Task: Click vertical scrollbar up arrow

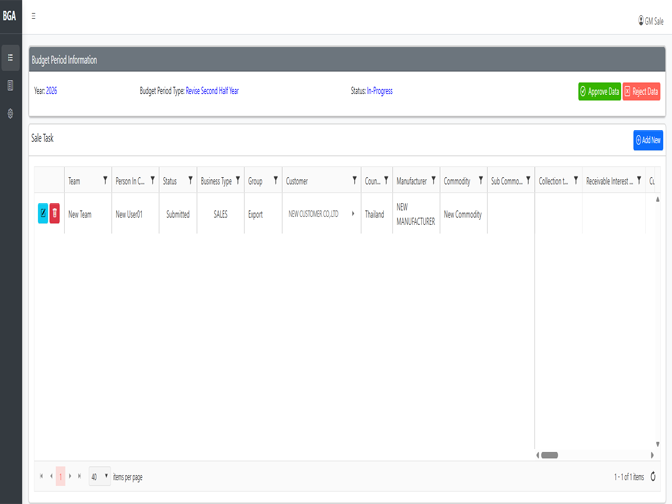Action: [657, 199]
